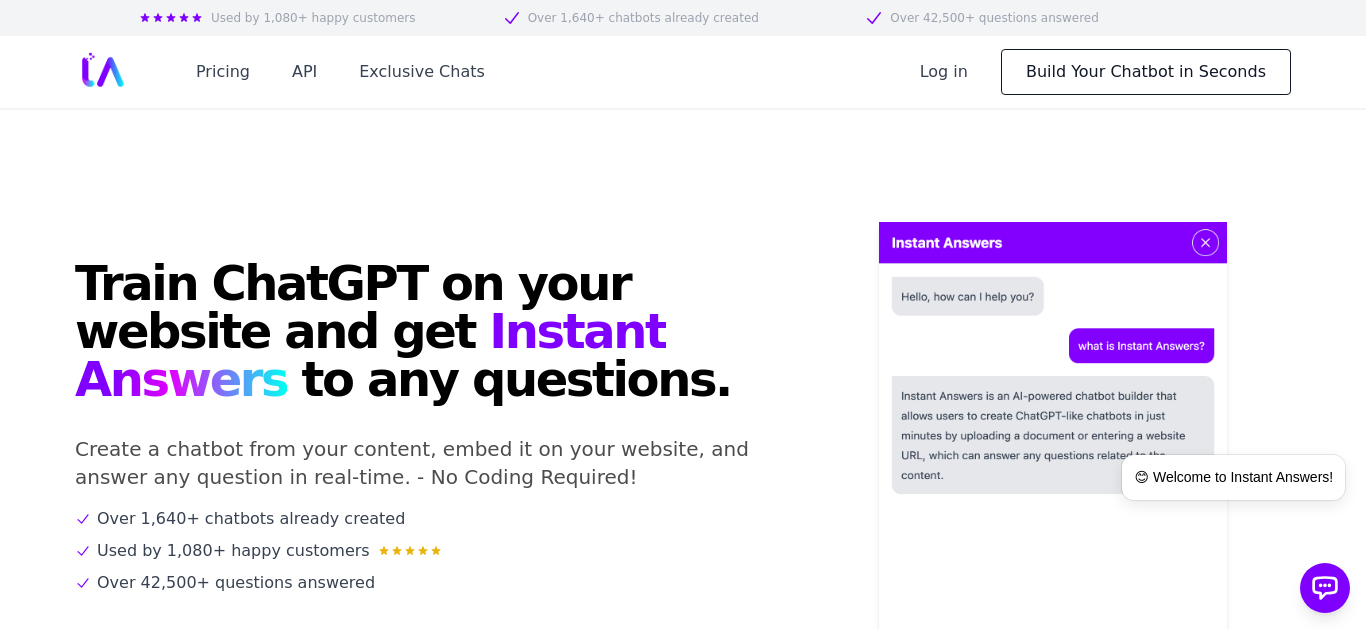Click the 'Hello, how can I help you?' bubble
This screenshot has width=1366, height=629.
click(968, 297)
